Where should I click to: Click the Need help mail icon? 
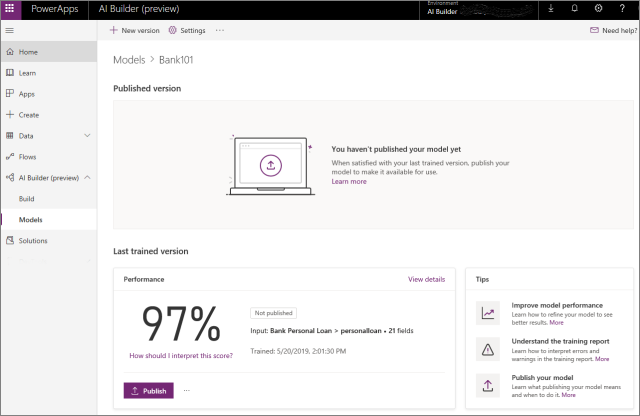[x=594, y=30]
